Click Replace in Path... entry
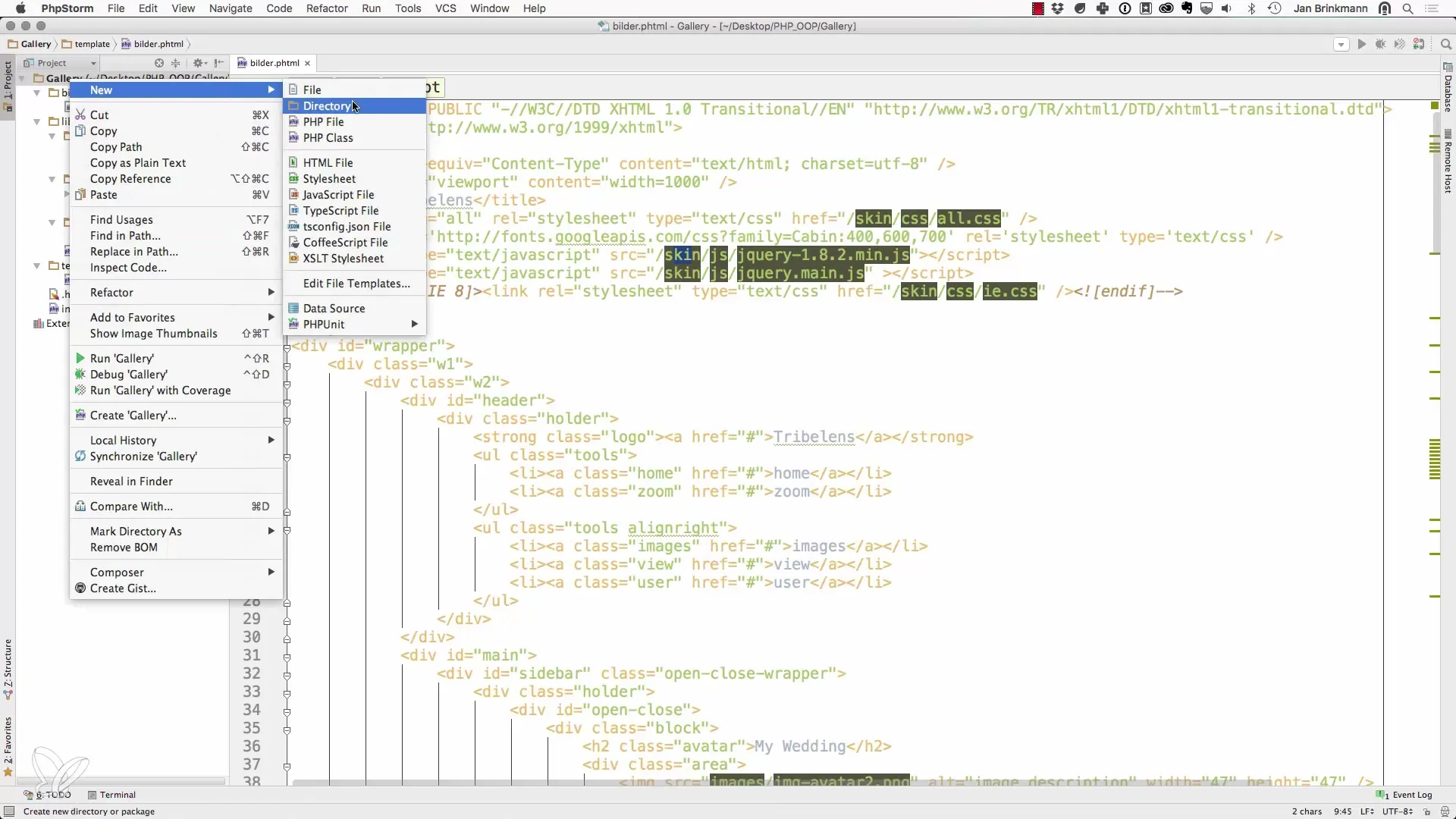Screen dimensions: 1456x819 [x=176, y=252]
